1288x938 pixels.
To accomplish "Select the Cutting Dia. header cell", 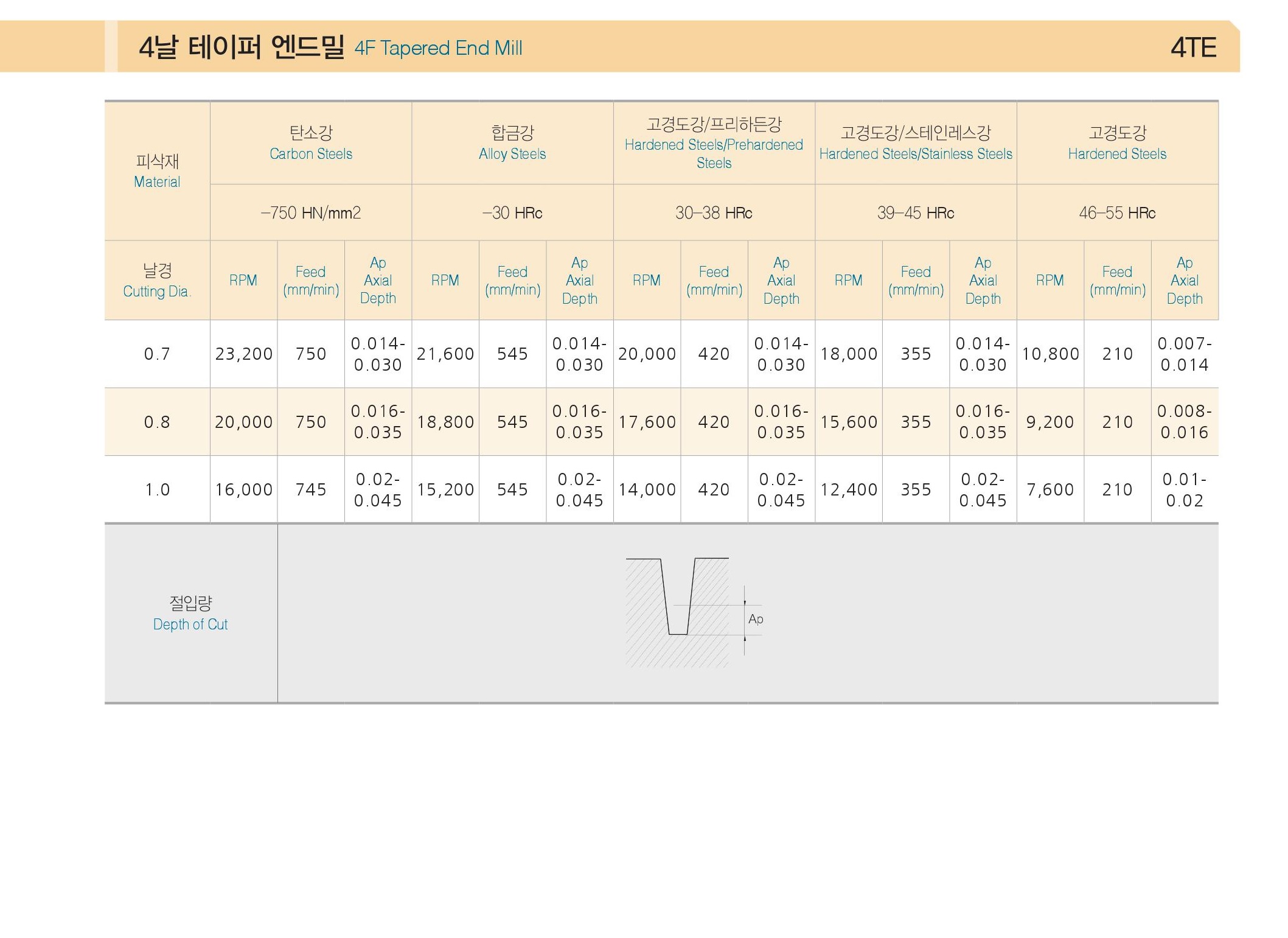I will point(157,280).
